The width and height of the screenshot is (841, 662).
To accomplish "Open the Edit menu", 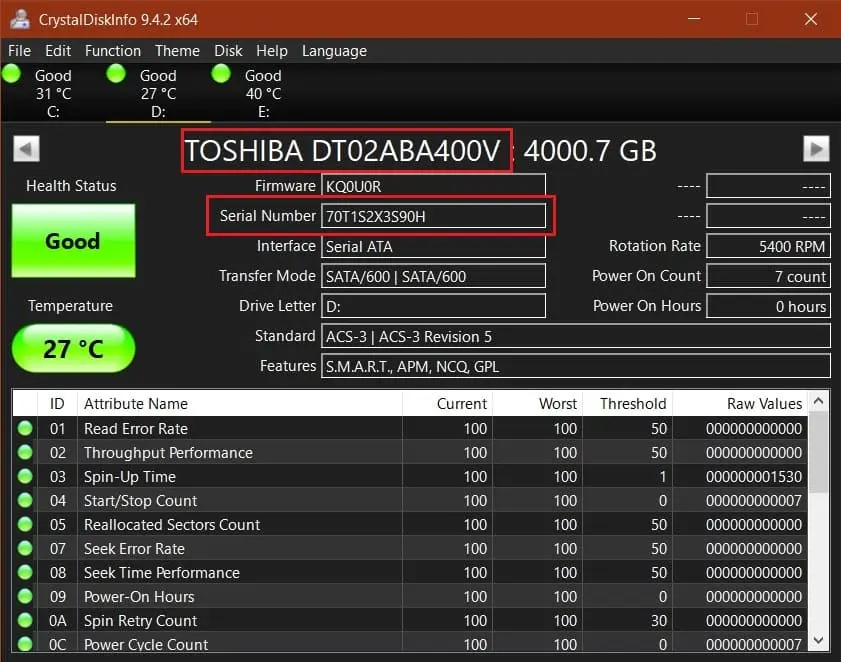I will [x=58, y=51].
